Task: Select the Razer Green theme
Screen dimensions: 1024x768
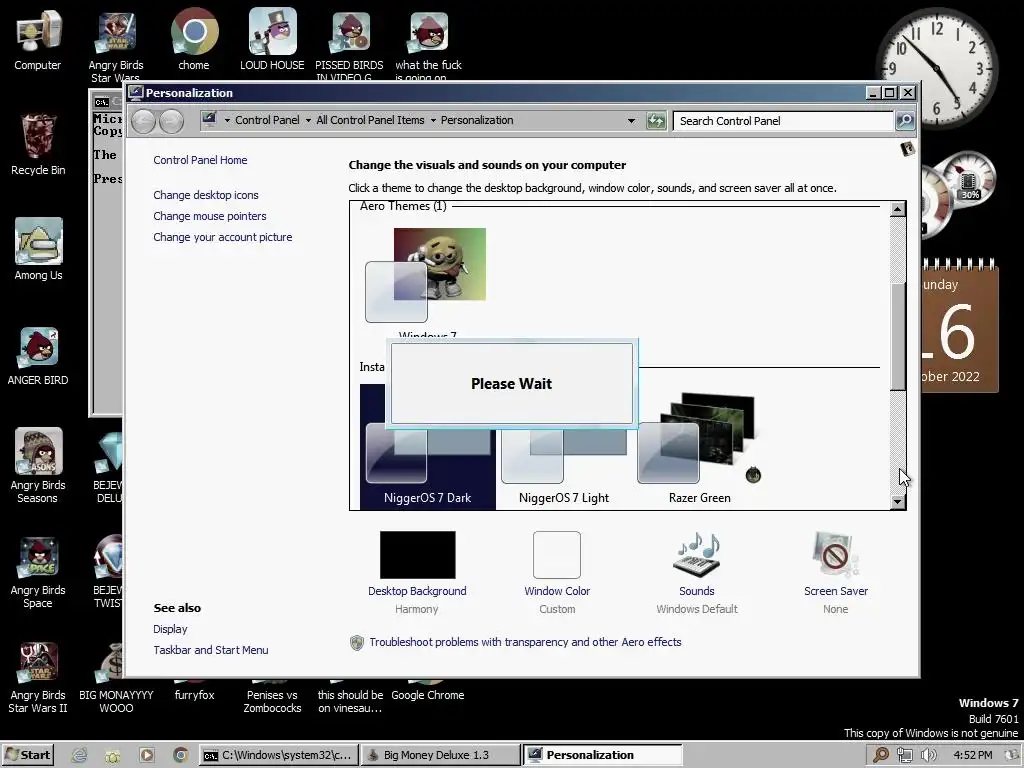Action: pyautogui.click(x=699, y=447)
